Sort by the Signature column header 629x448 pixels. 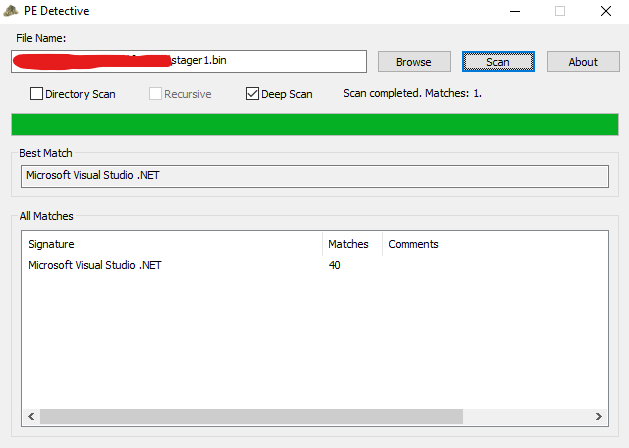click(x=172, y=244)
